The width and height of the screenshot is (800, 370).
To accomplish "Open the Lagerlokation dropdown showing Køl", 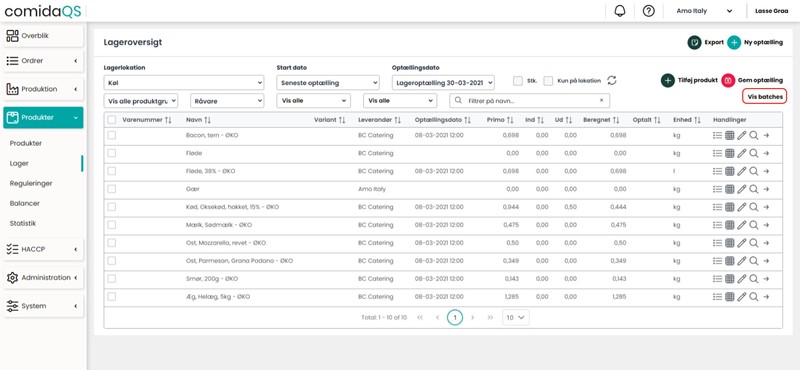I will [x=184, y=82].
